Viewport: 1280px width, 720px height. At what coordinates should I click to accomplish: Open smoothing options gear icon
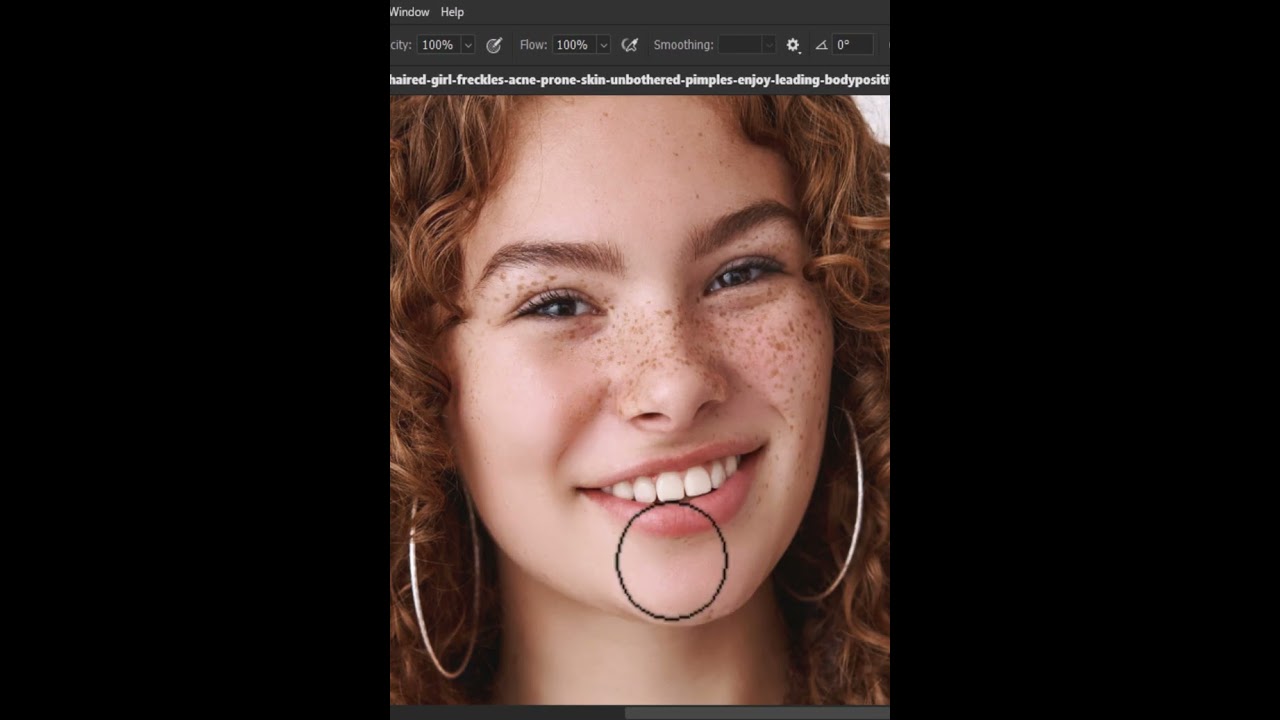[794, 45]
